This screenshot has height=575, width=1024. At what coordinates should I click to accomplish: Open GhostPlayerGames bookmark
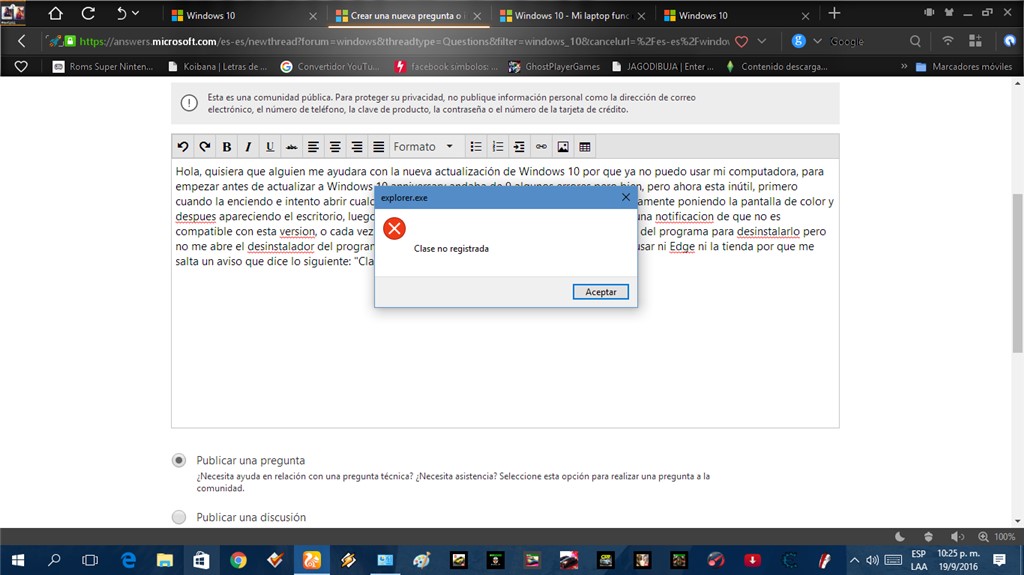tap(554, 67)
